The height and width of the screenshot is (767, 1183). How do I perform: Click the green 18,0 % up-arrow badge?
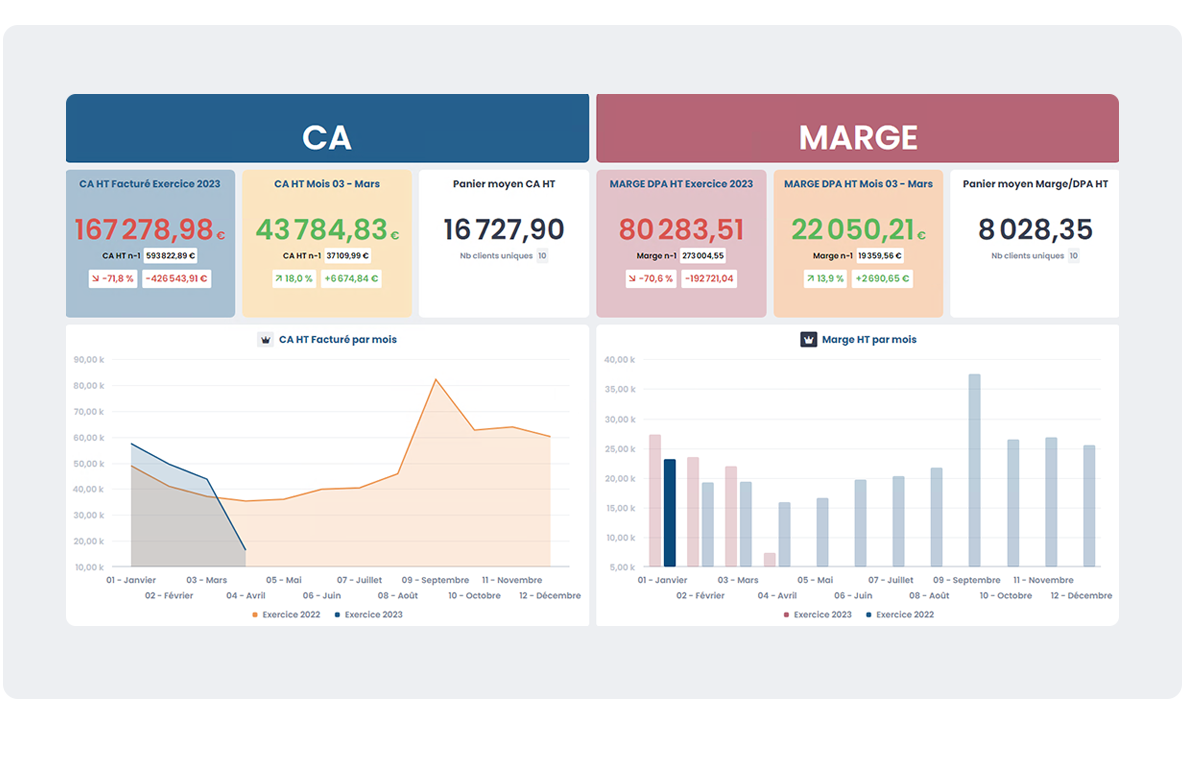(x=295, y=278)
